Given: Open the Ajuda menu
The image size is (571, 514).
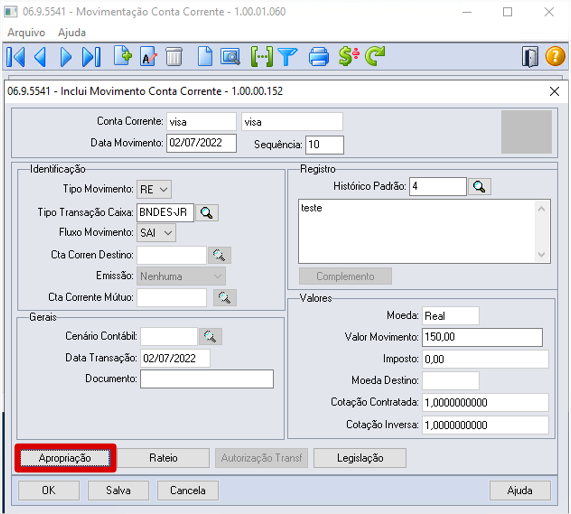Looking at the screenshot, I should (x=72, y=33).
